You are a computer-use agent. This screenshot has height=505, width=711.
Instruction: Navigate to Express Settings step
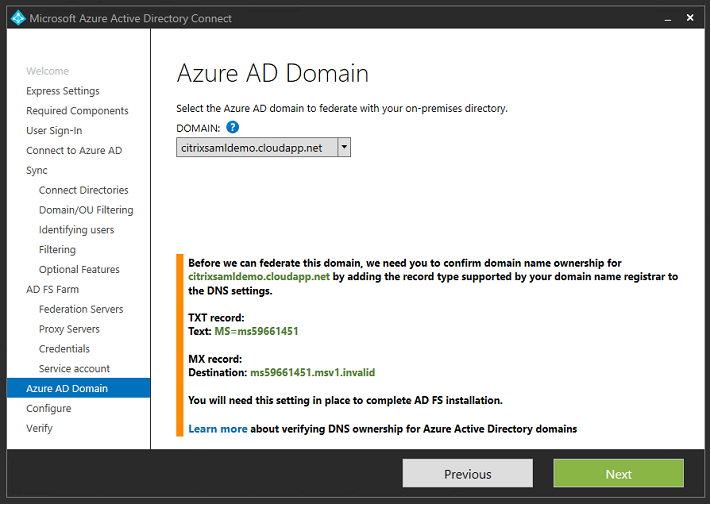[63, 91]
